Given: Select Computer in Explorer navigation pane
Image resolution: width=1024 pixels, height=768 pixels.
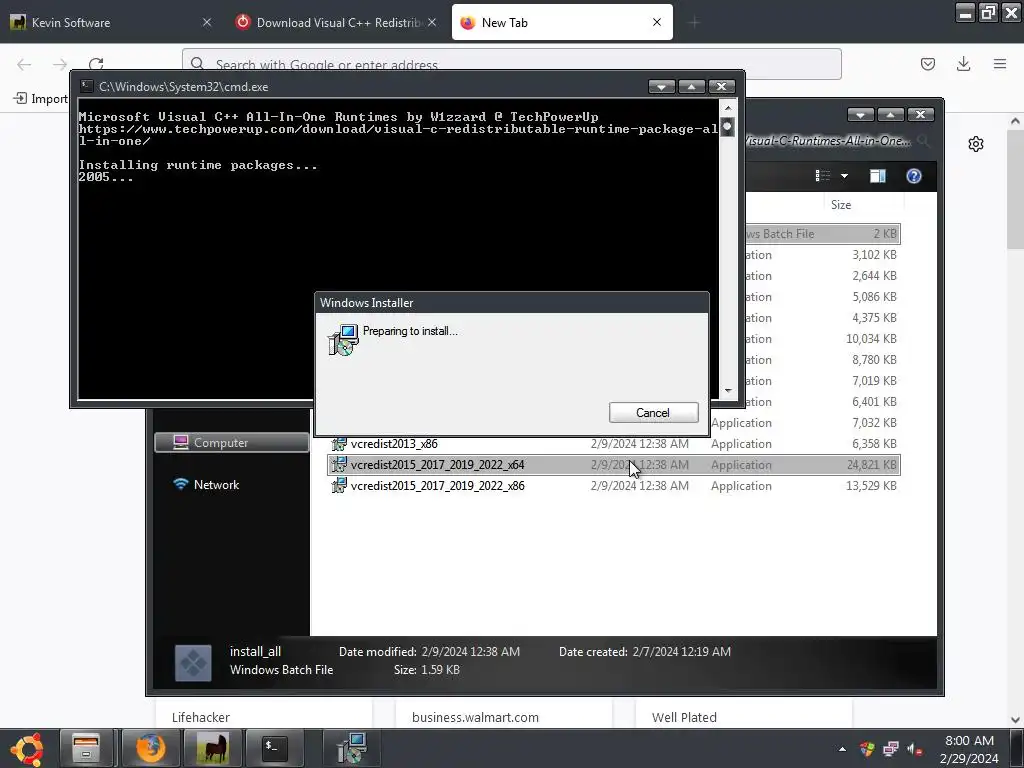Looking at the screenshot, I should [231, 442].
